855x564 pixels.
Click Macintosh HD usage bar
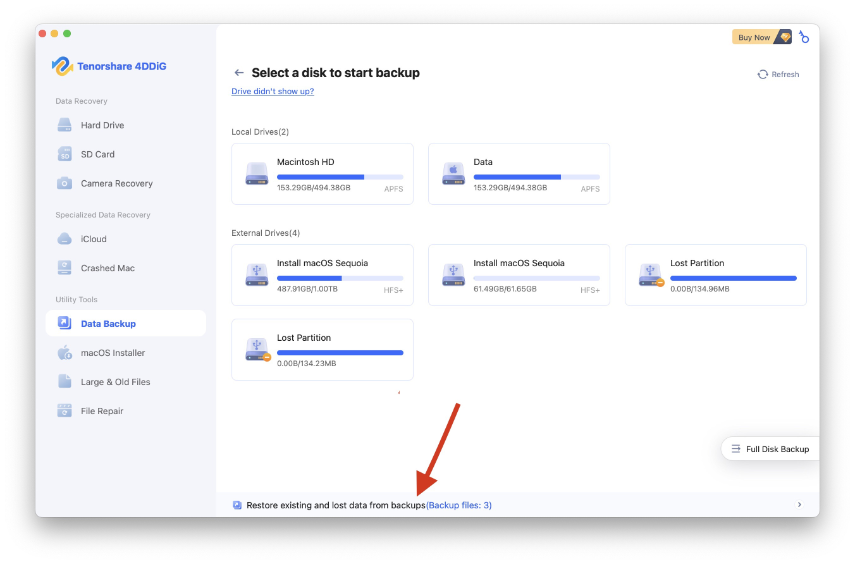340,177
